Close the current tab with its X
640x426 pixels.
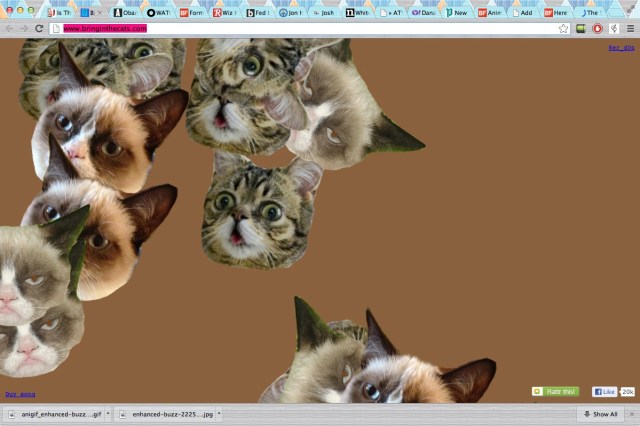click(100, 13)
